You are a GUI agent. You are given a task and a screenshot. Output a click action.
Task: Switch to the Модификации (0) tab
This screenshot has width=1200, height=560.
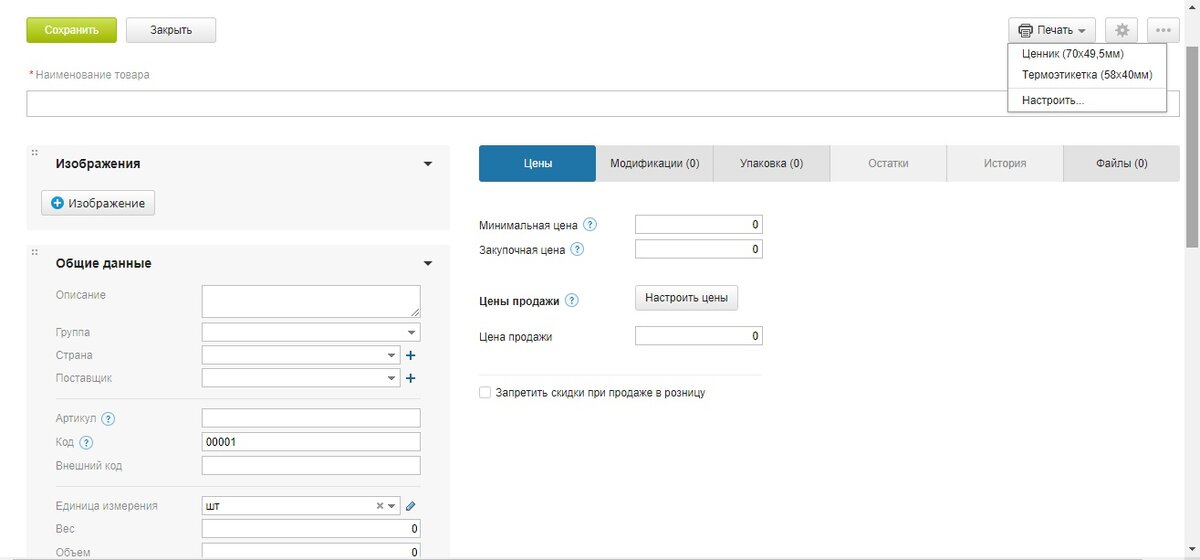[x=654, y=164]
